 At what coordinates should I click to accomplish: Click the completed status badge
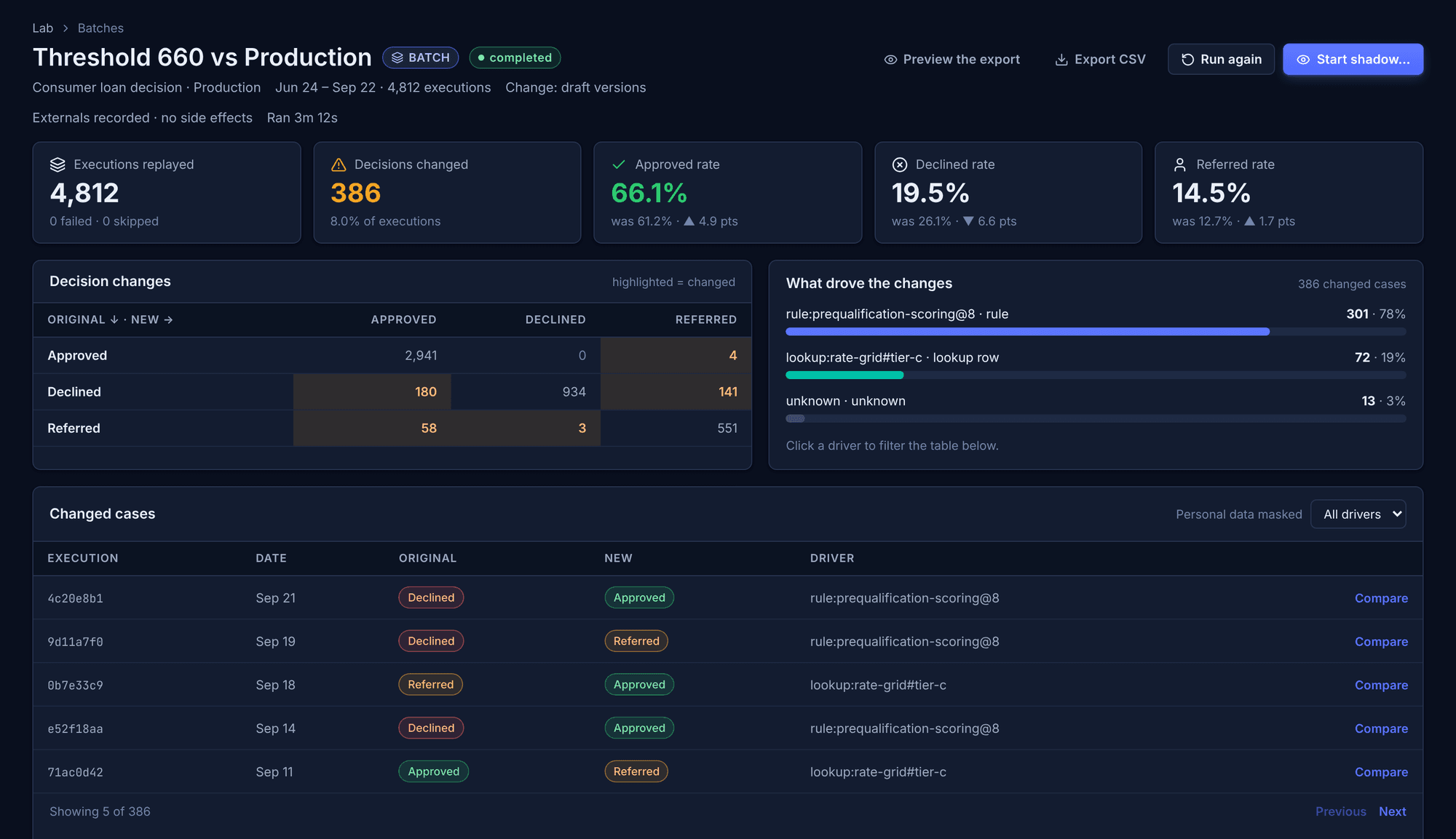pos(515,57)
